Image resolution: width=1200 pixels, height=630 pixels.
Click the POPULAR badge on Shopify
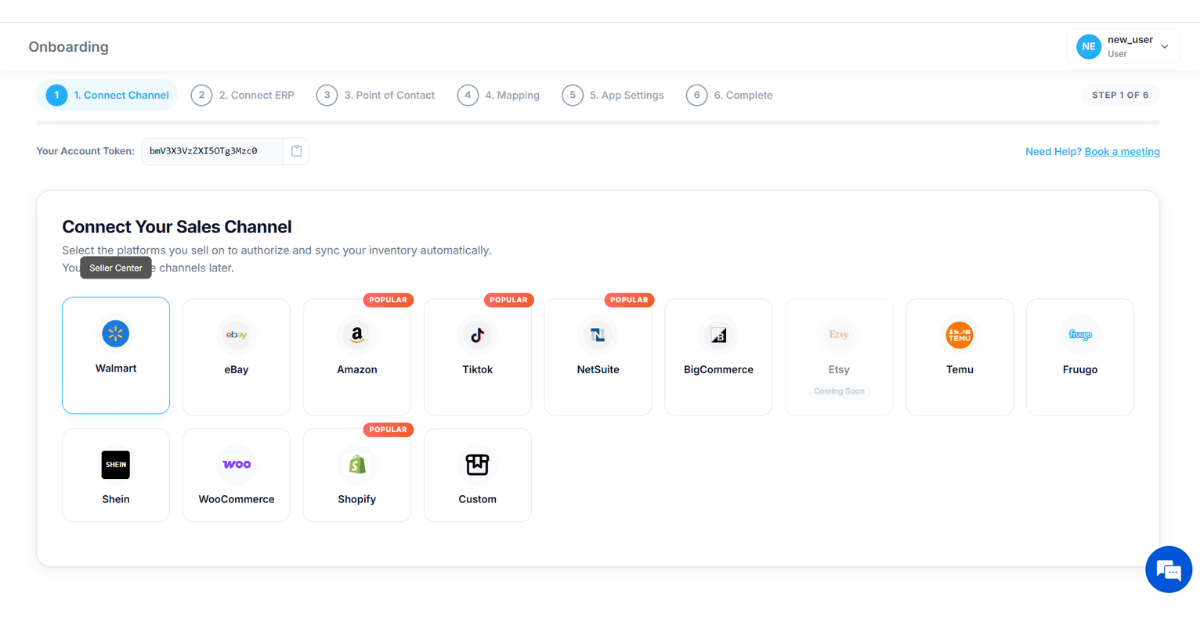point(389,430)
